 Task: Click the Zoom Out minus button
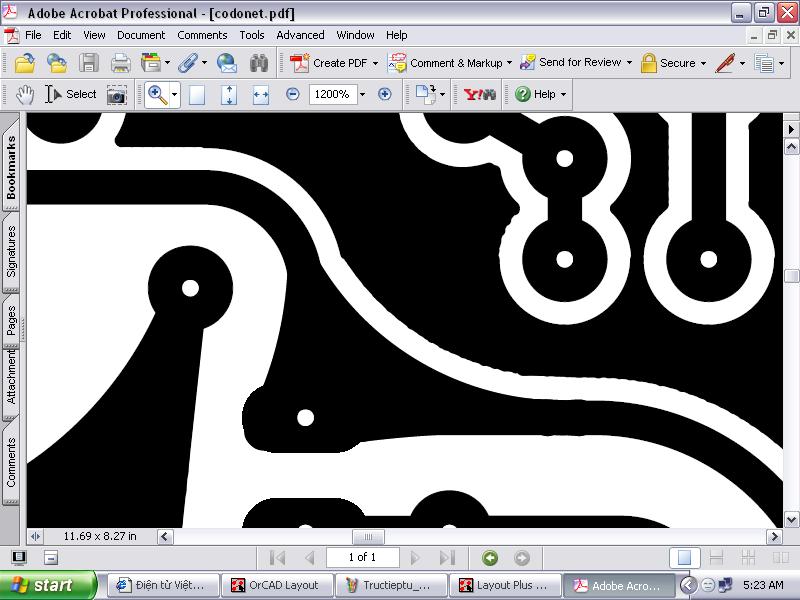(293, 94)
